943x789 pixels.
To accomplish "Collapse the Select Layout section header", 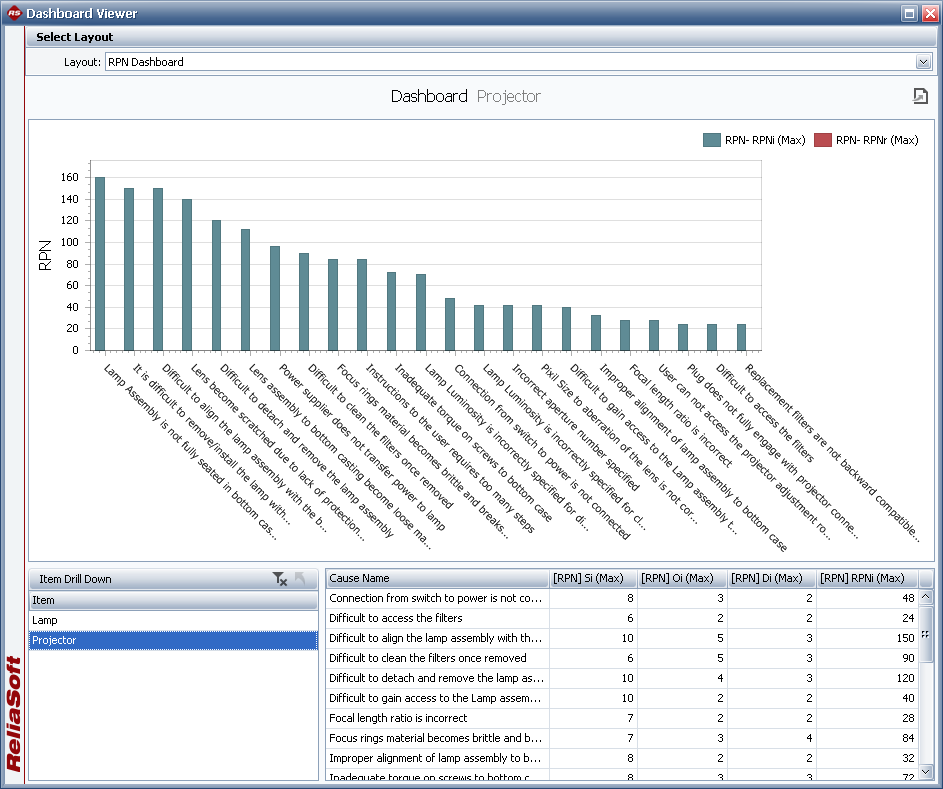I will pos(75,37).
